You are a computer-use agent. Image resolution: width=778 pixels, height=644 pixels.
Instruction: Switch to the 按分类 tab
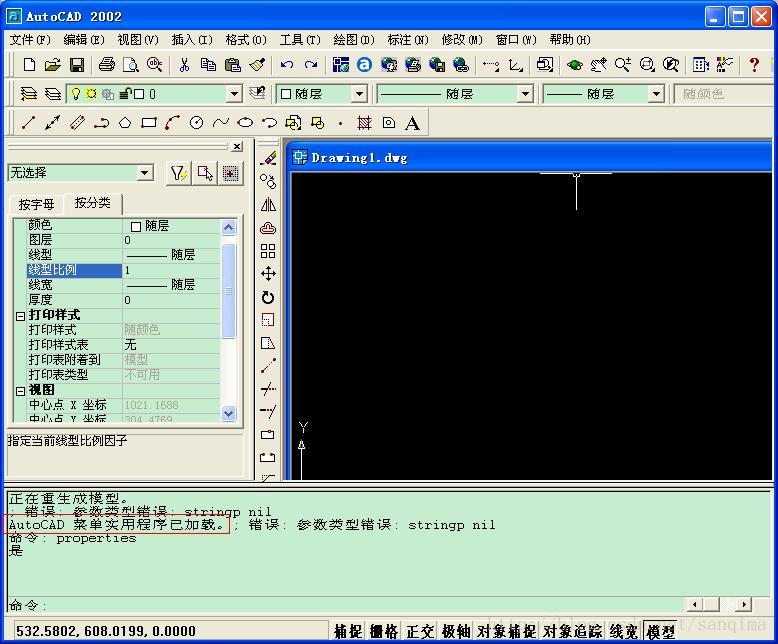pos(93,203)
